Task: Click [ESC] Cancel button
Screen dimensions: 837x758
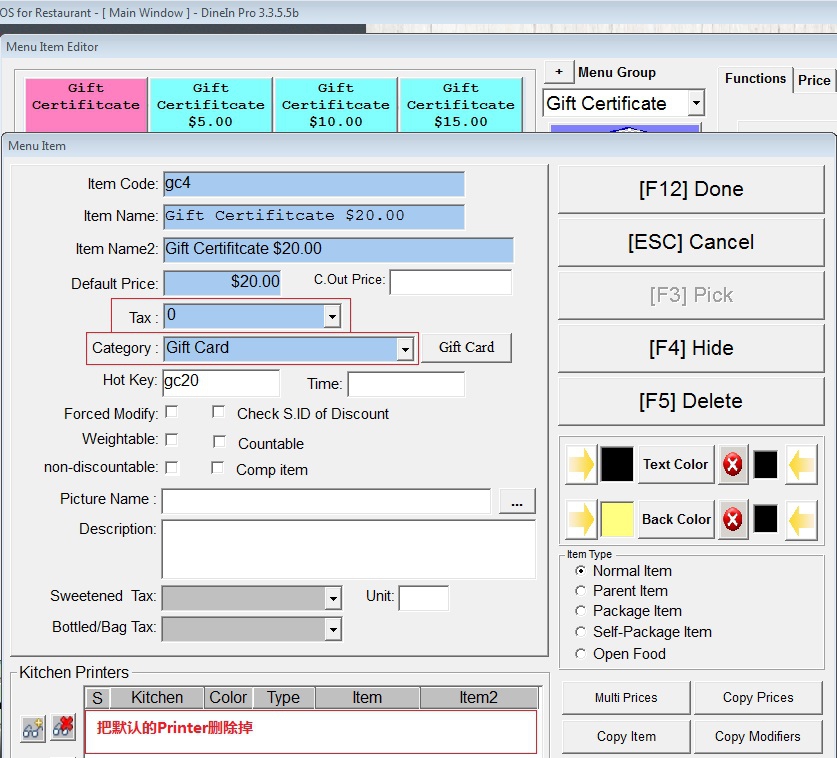Action: pos(691,242)
